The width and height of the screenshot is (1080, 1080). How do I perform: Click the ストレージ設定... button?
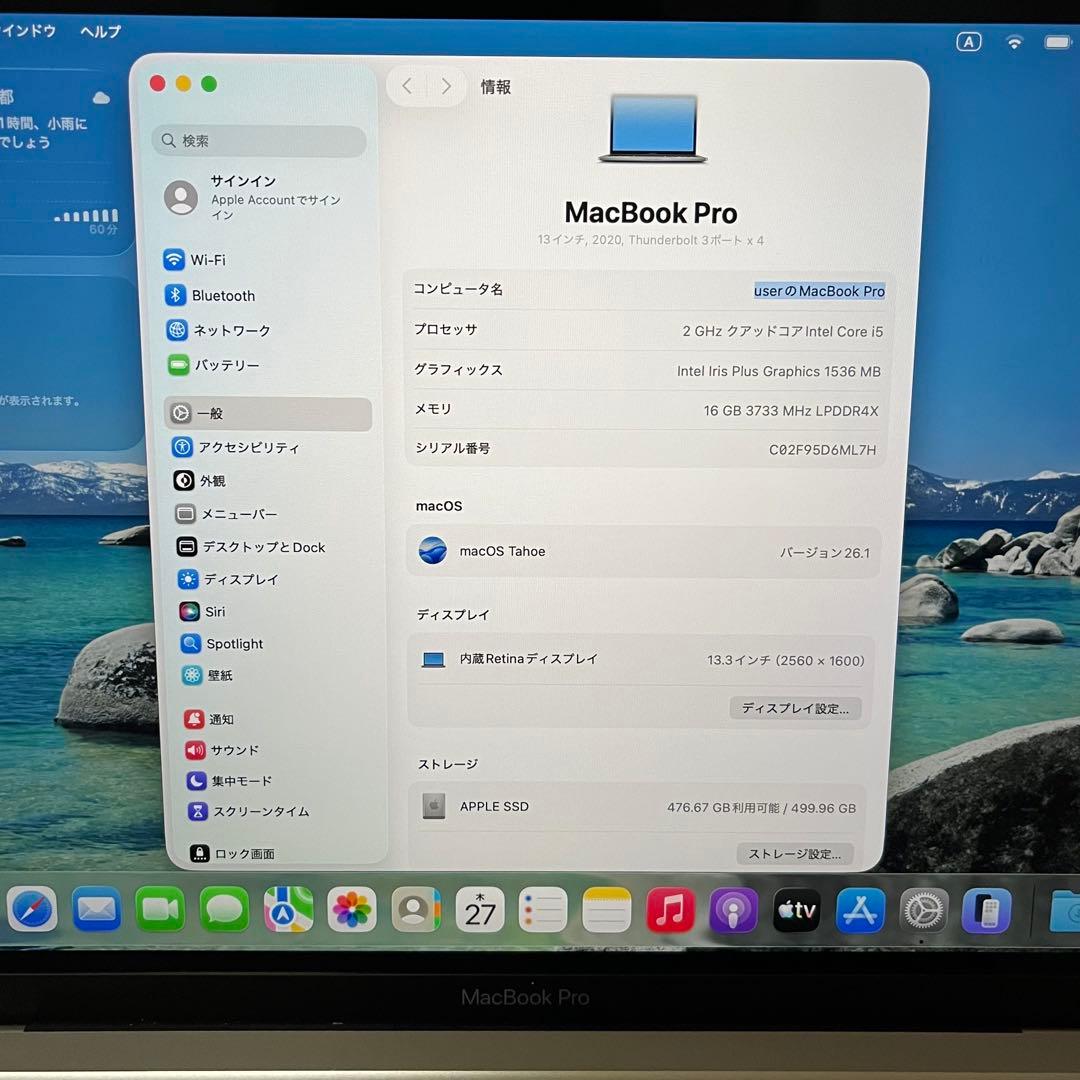click(795, 854)
